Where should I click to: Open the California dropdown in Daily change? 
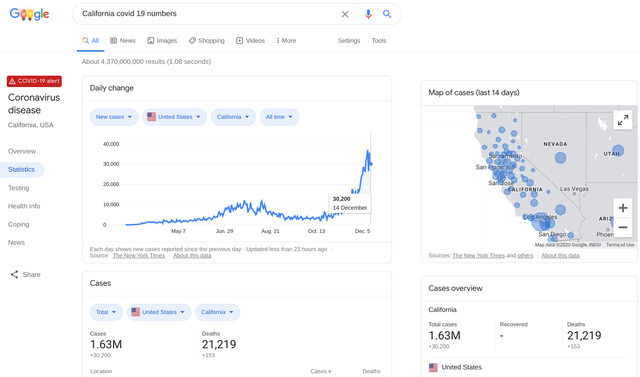[233, 117]
